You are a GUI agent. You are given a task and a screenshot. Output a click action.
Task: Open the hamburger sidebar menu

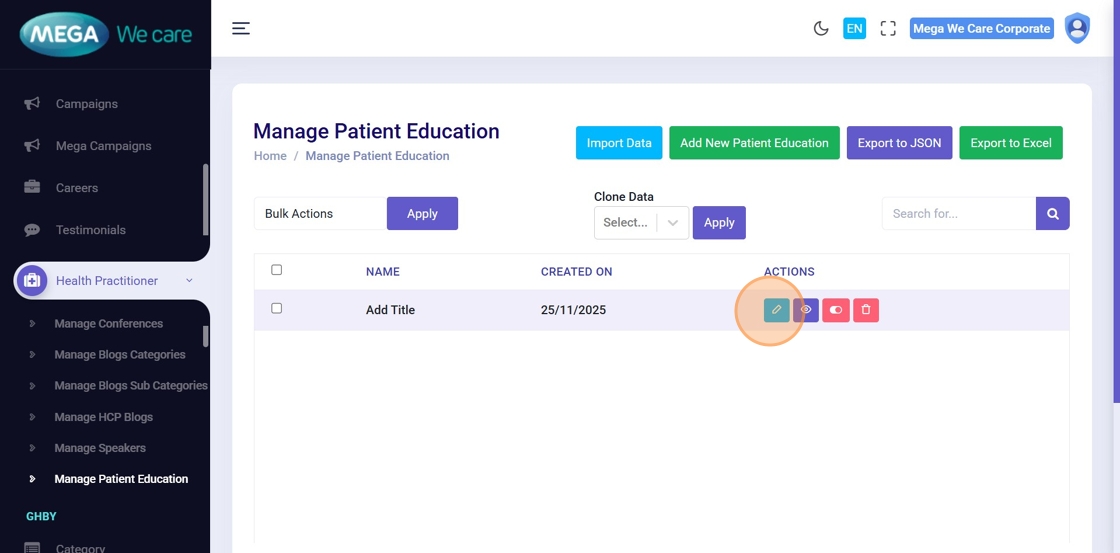coord(241,29)
